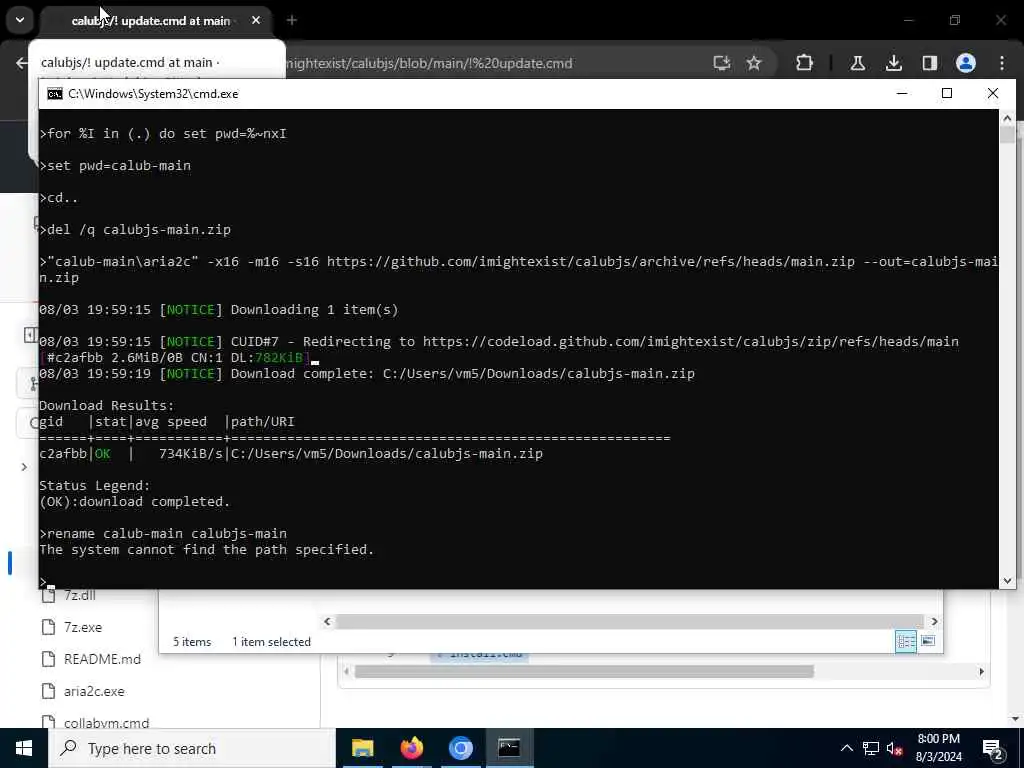Image resolution: width=1024 pixels, height=768 pixels.
Task: Open the clock showing 8:00 PM
Action: [938, 748]
